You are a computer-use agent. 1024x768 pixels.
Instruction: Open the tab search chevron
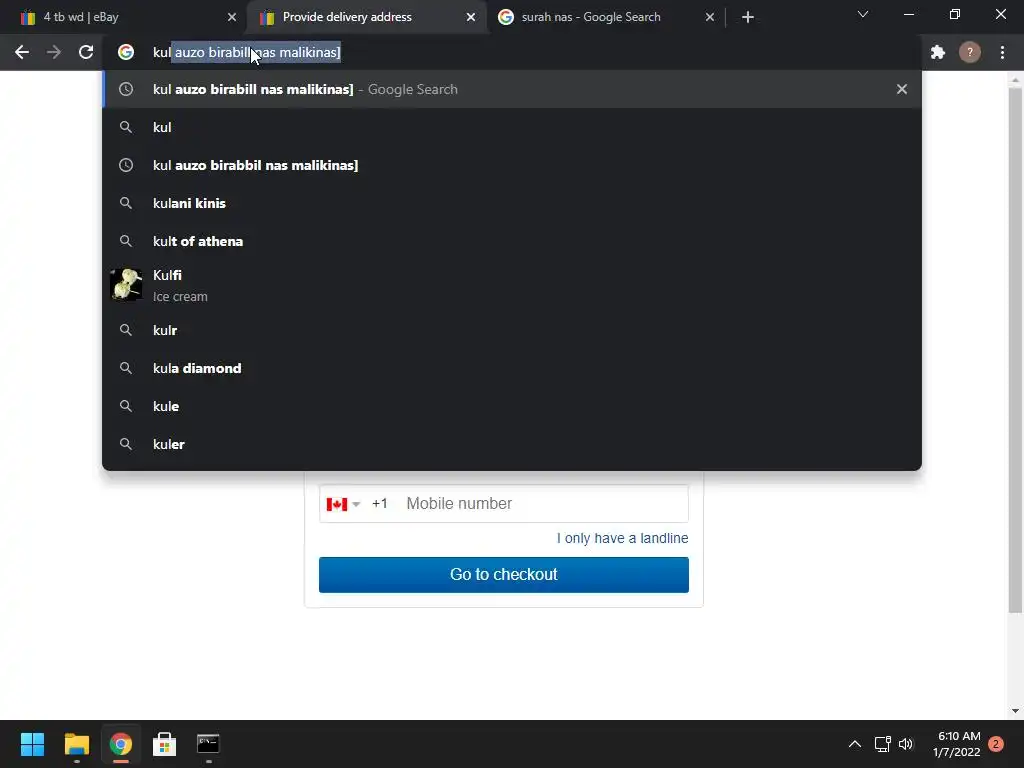(x=863, y=14)
